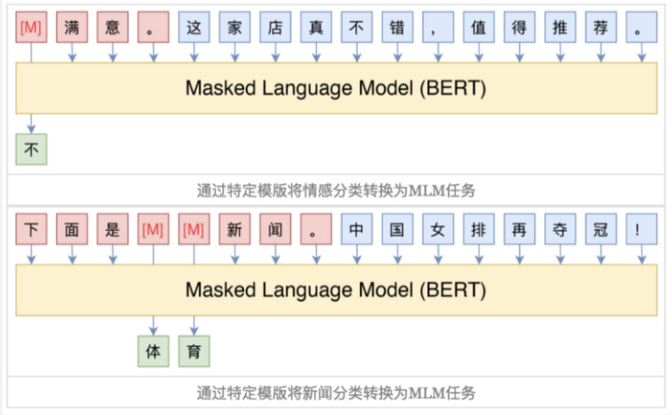Click the green 体 output box
This screenshot has width=672, height=415.
(153, 351)
